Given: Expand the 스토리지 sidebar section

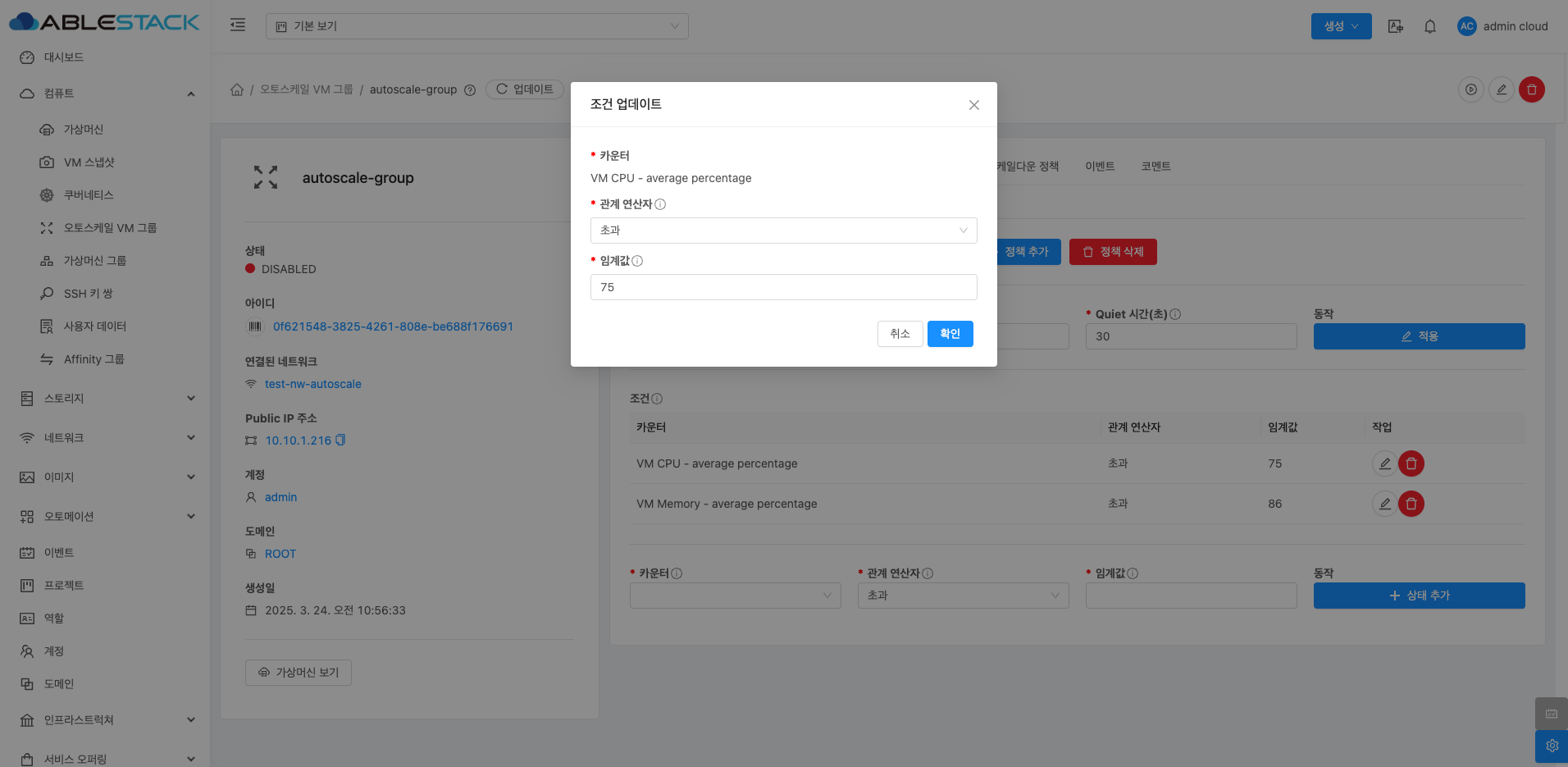Looking at the screenshot, I should (x=107, y=399).
